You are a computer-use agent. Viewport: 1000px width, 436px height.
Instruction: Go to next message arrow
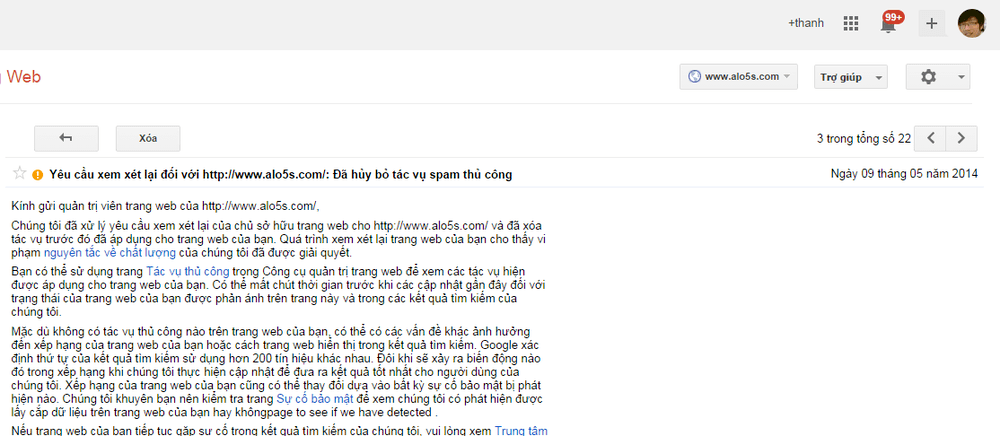click(x=960, y=138)
